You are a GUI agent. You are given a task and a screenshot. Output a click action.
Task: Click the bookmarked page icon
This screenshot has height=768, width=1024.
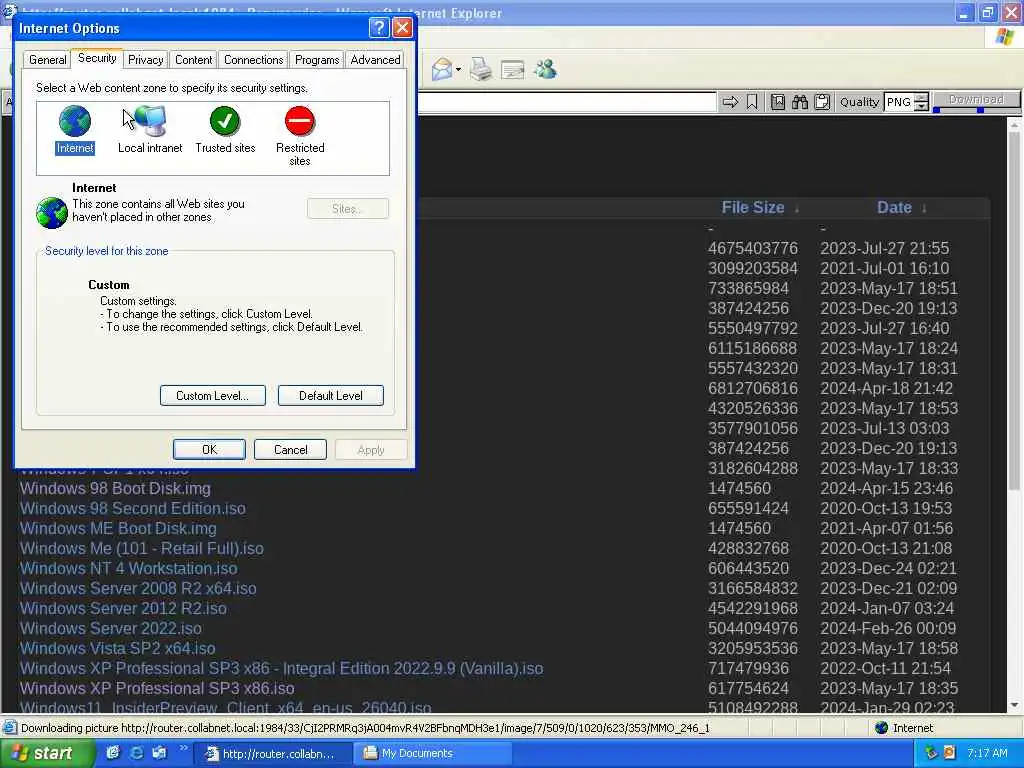pyautogui.click(x=778, y=102)
